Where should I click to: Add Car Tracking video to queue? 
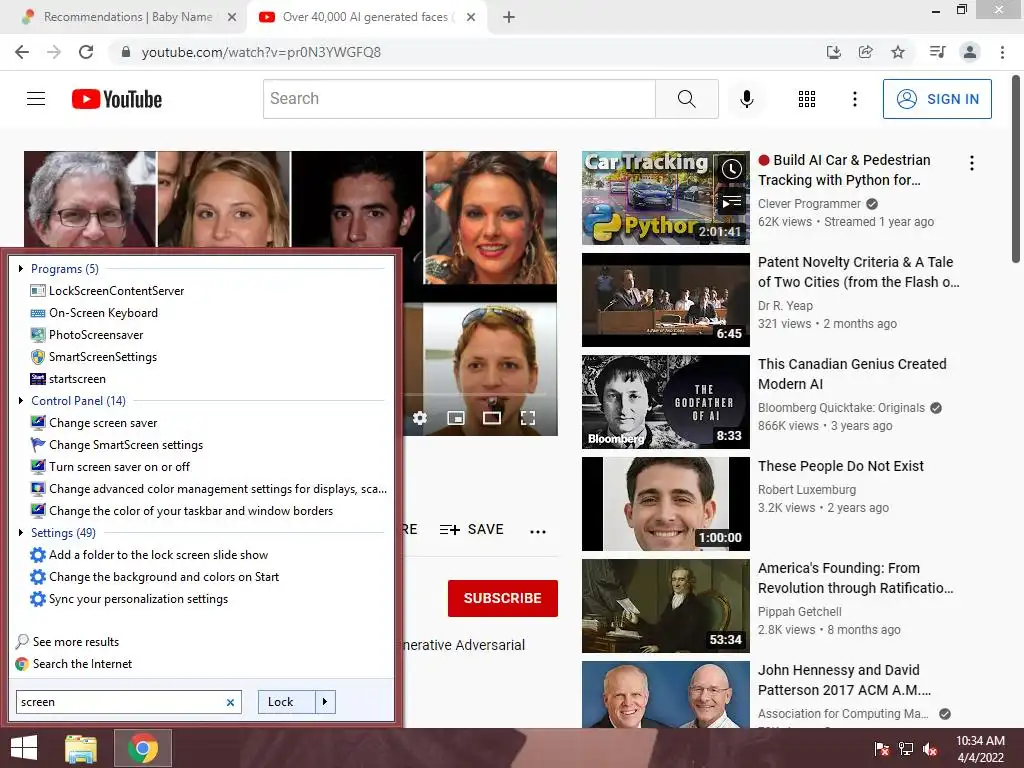(731, 203)
